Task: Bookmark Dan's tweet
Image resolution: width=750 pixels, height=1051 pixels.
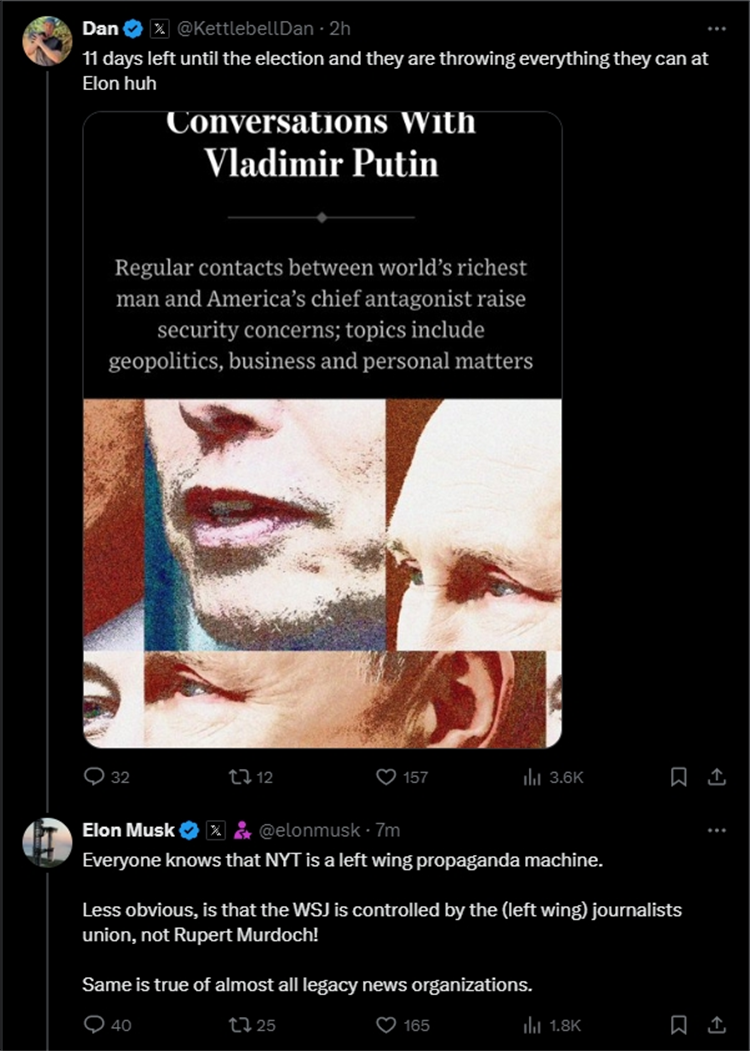Action: pyautogui.click(x=678, y=777)
